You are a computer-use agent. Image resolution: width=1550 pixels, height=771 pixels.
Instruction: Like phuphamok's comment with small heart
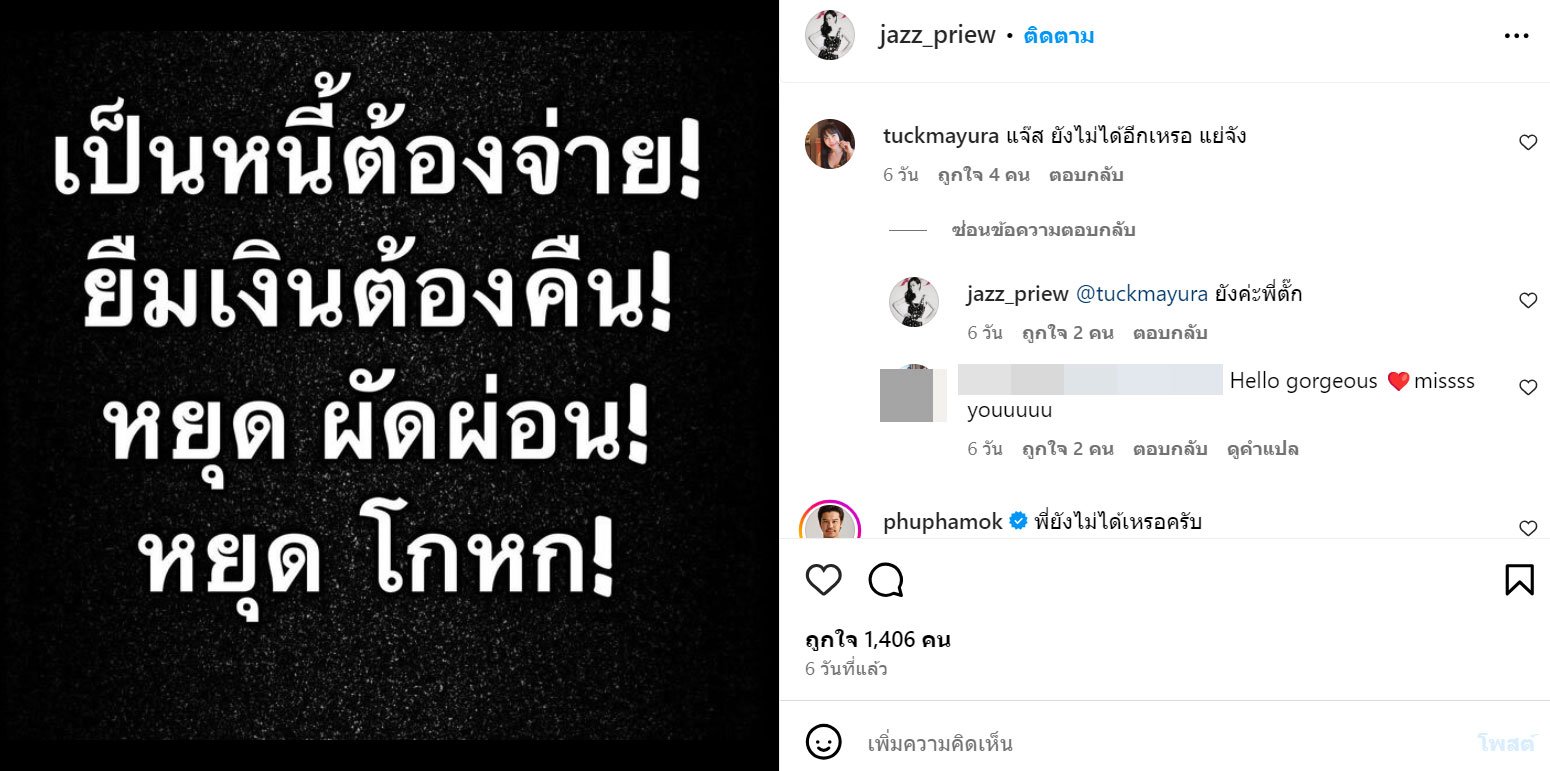pos(1528,528)
